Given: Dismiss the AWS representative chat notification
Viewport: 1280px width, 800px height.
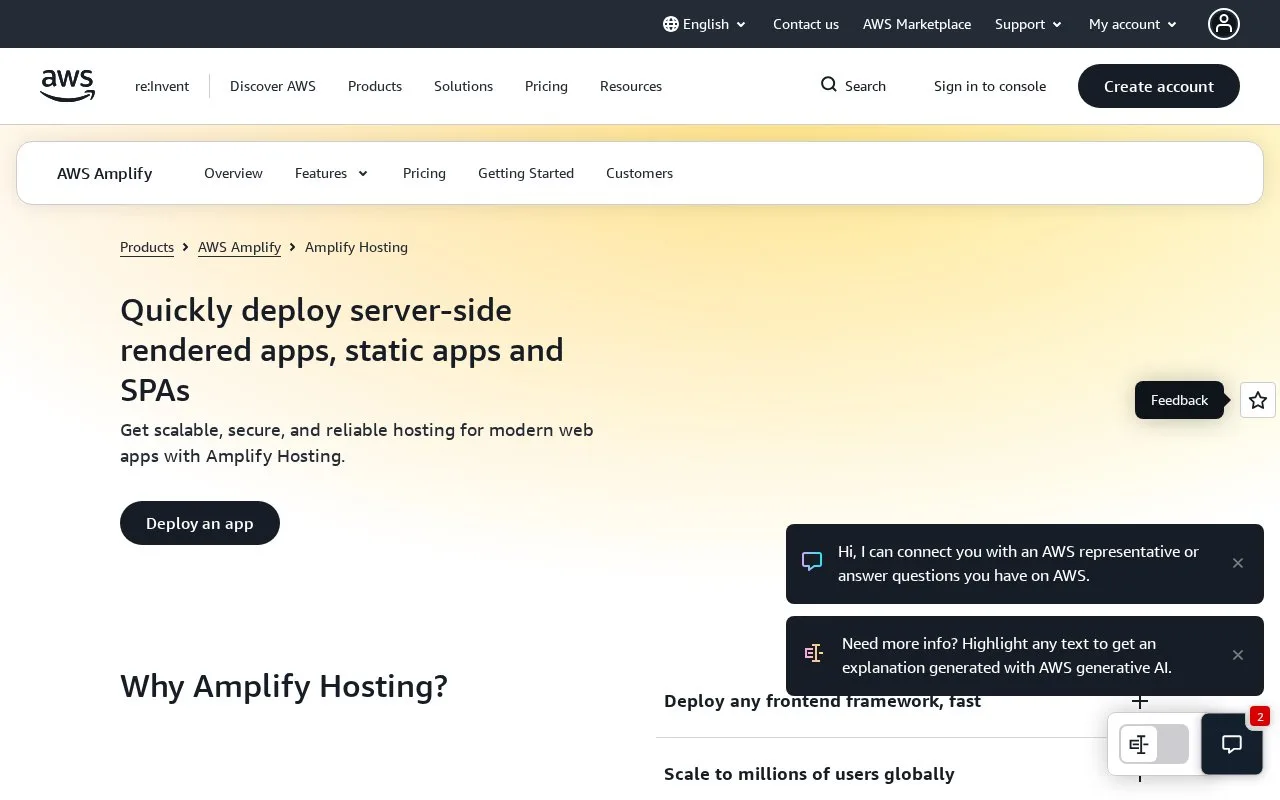Looking at the screenshot, I should pyautogui.click(x=1238, y=563).
